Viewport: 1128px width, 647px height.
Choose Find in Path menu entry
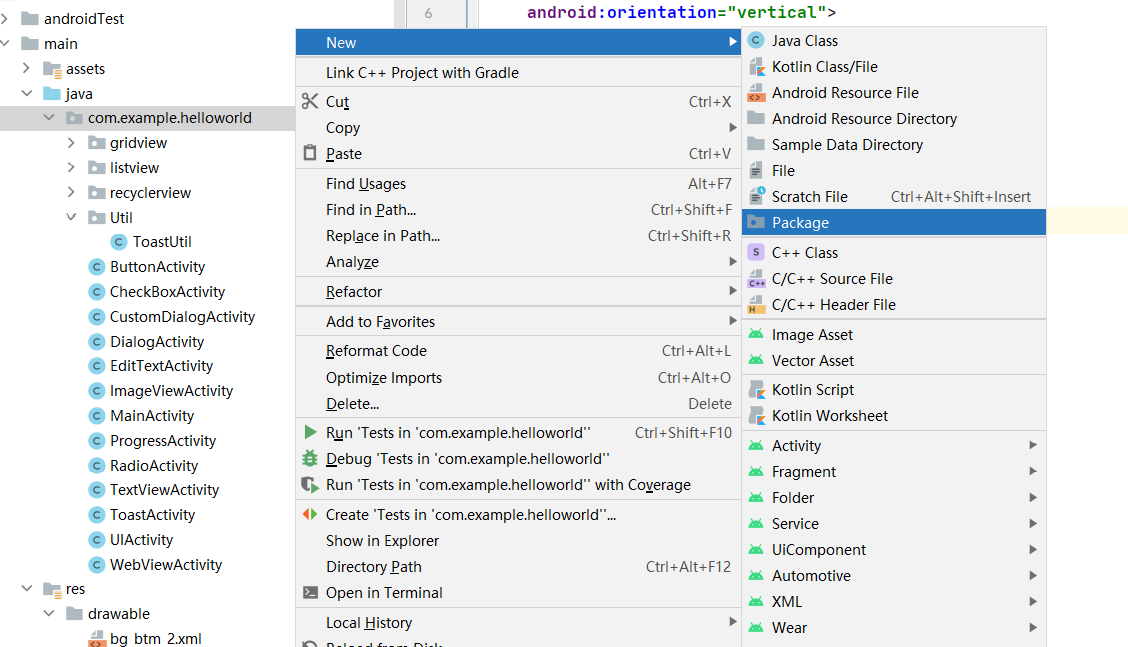coord(371,210)
